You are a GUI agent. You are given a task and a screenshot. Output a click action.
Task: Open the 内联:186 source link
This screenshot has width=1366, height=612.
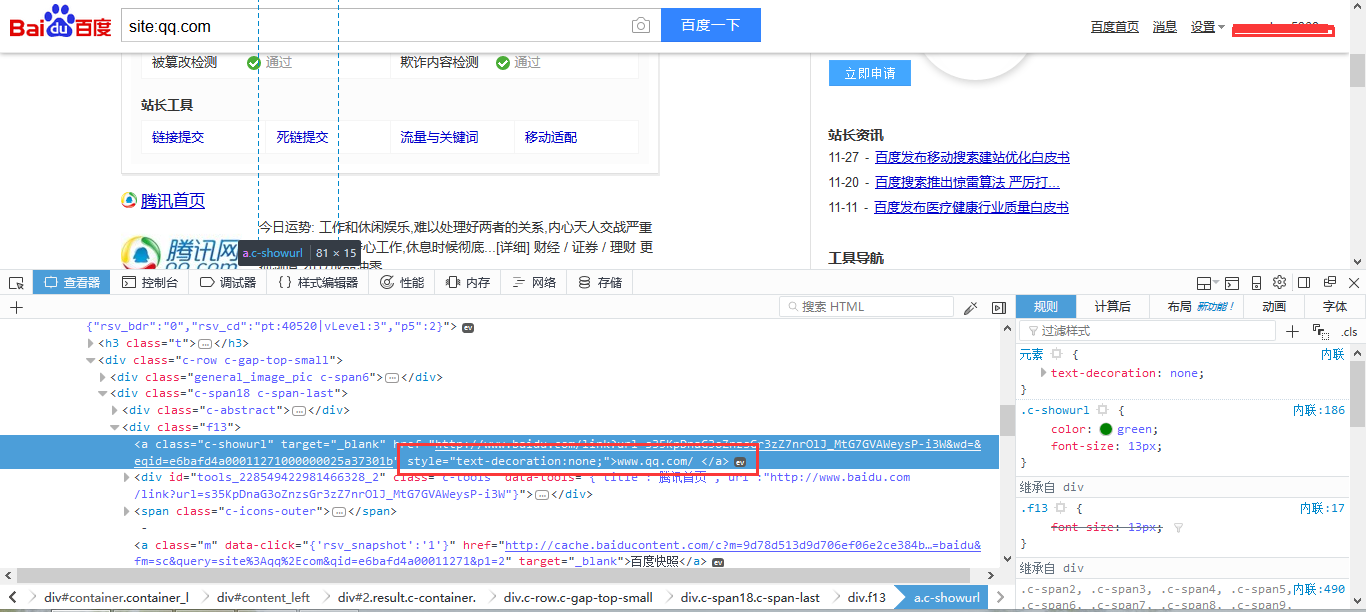1319,410
